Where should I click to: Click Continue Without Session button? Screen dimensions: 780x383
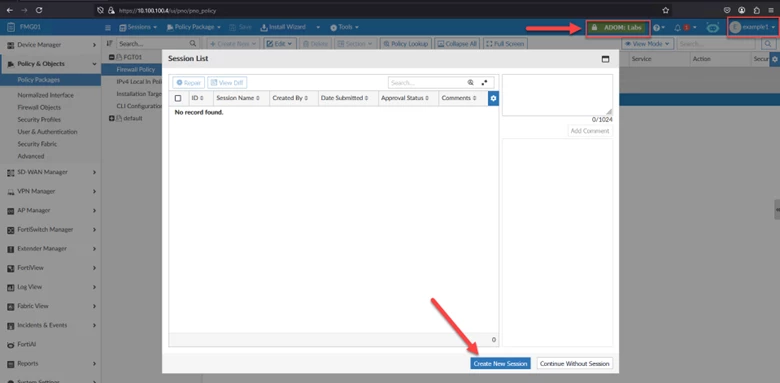[575, 364]
